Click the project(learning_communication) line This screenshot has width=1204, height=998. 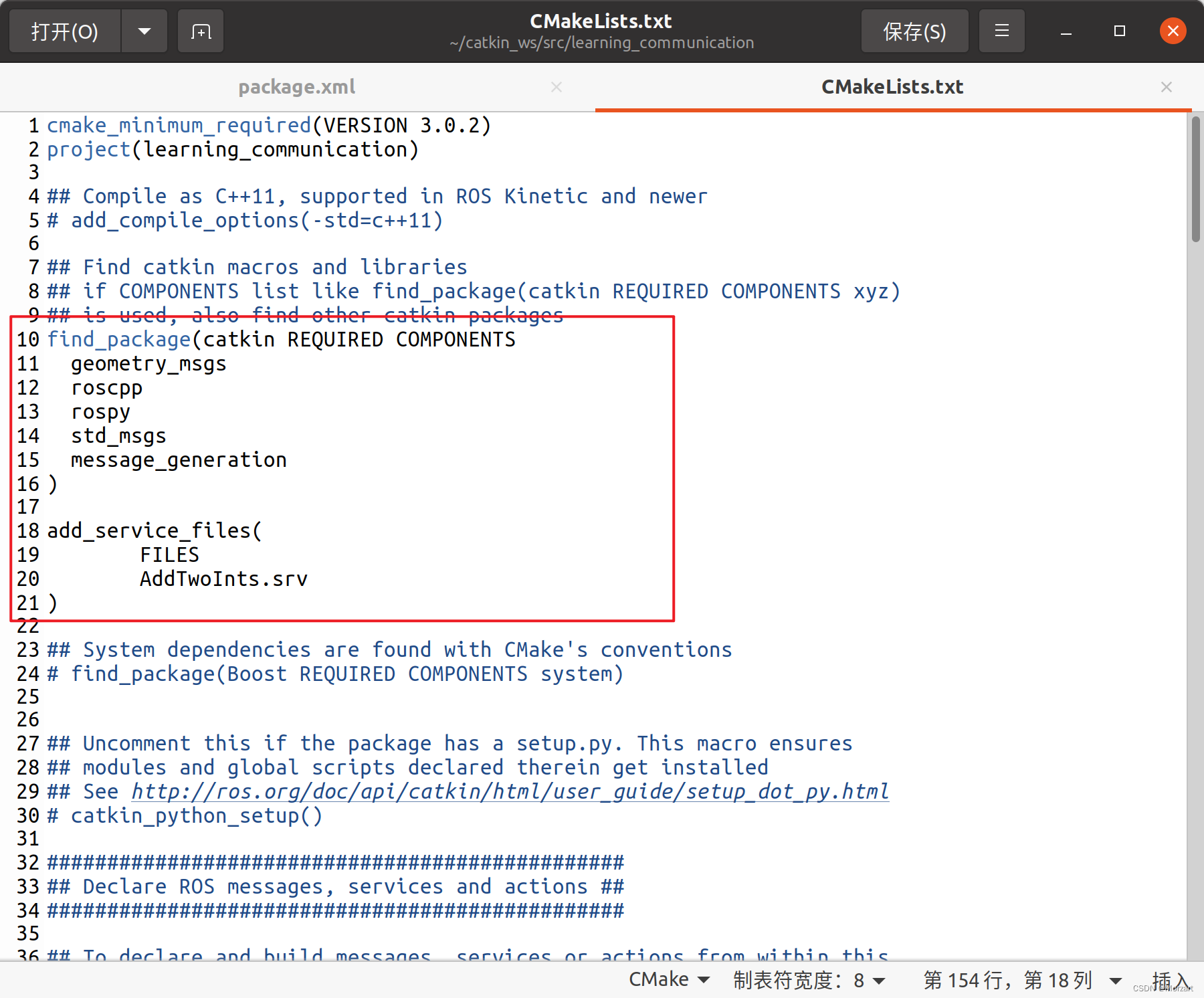coord(233,149)
